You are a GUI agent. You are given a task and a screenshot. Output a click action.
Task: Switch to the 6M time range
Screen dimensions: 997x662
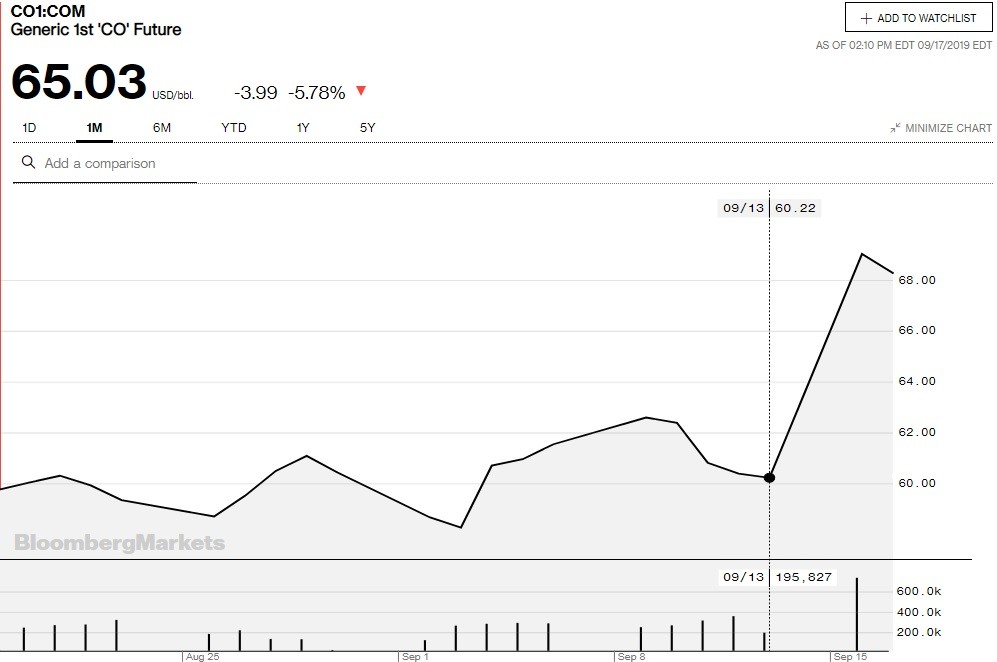pyautogui.click(x=162, y=128)
